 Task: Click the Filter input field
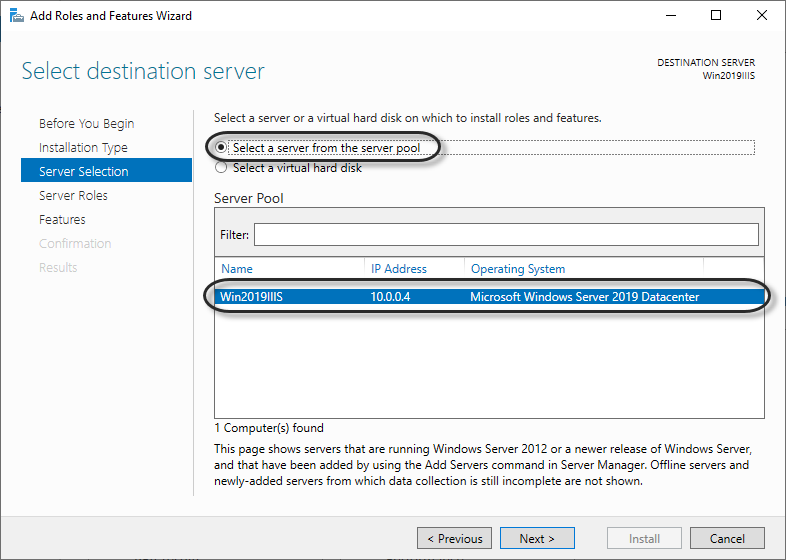[506, 235]
